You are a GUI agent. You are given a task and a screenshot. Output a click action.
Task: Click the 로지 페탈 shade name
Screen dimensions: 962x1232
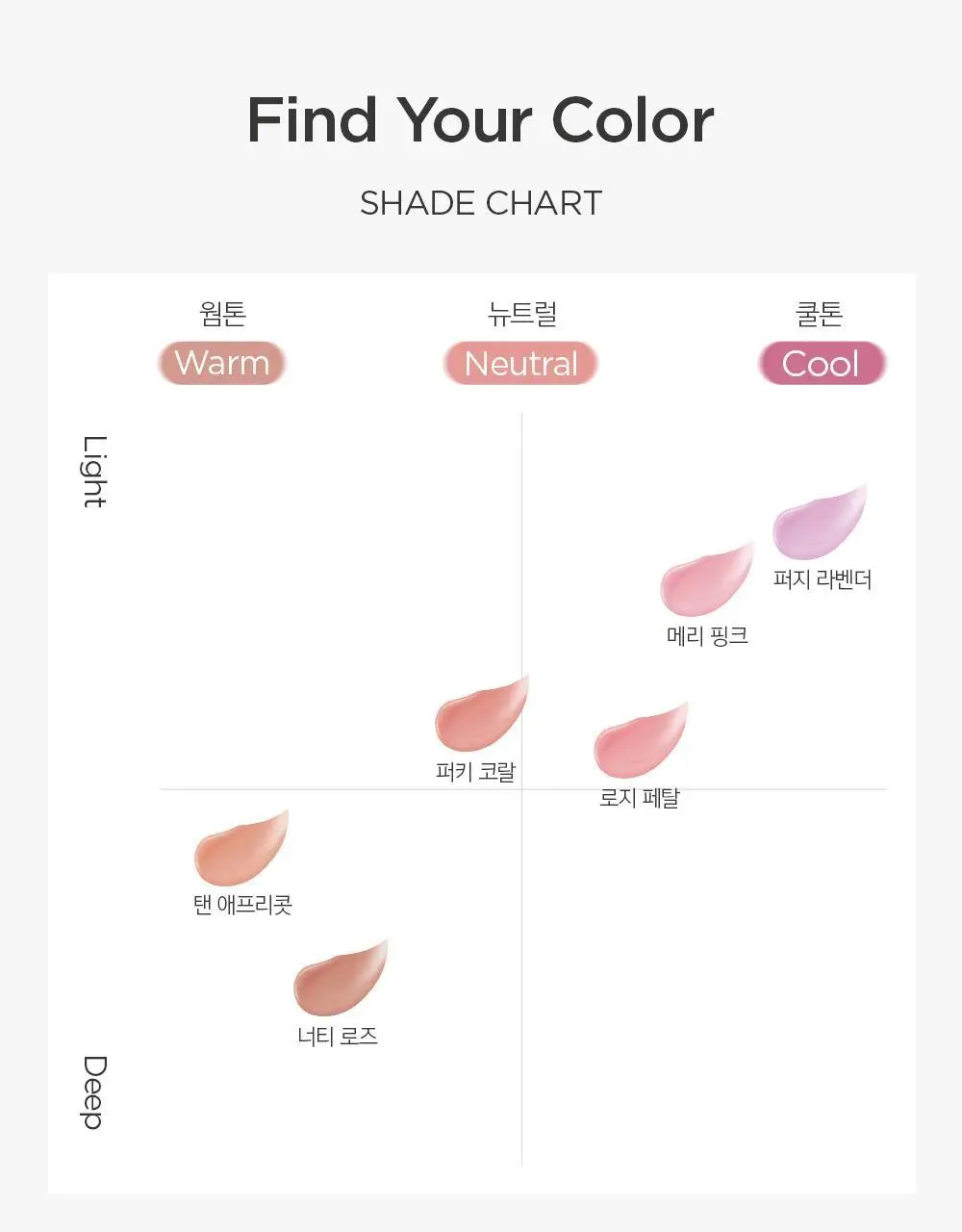click(639, 797)
